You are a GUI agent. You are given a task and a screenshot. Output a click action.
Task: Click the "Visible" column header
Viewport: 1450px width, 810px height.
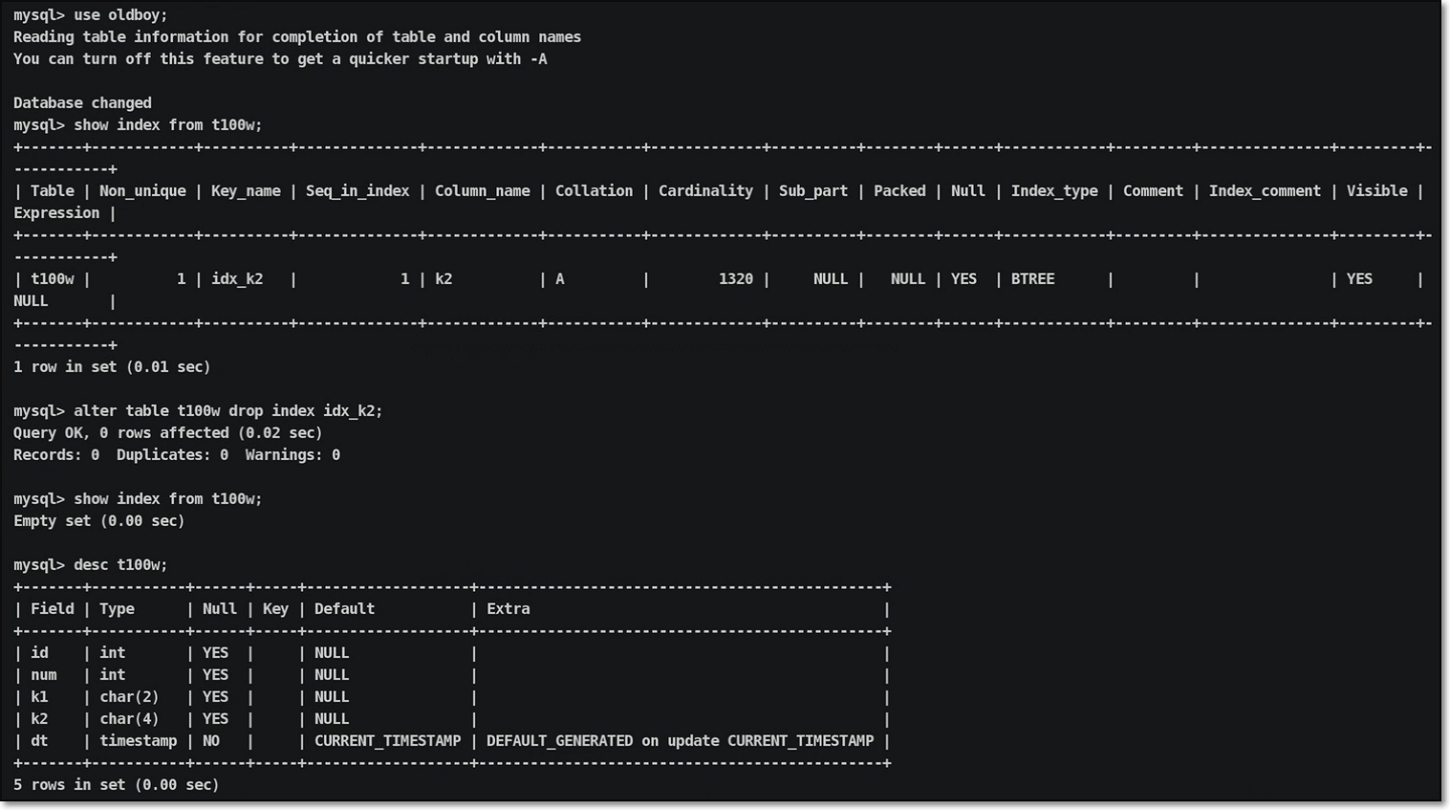tap(1376, 191)
